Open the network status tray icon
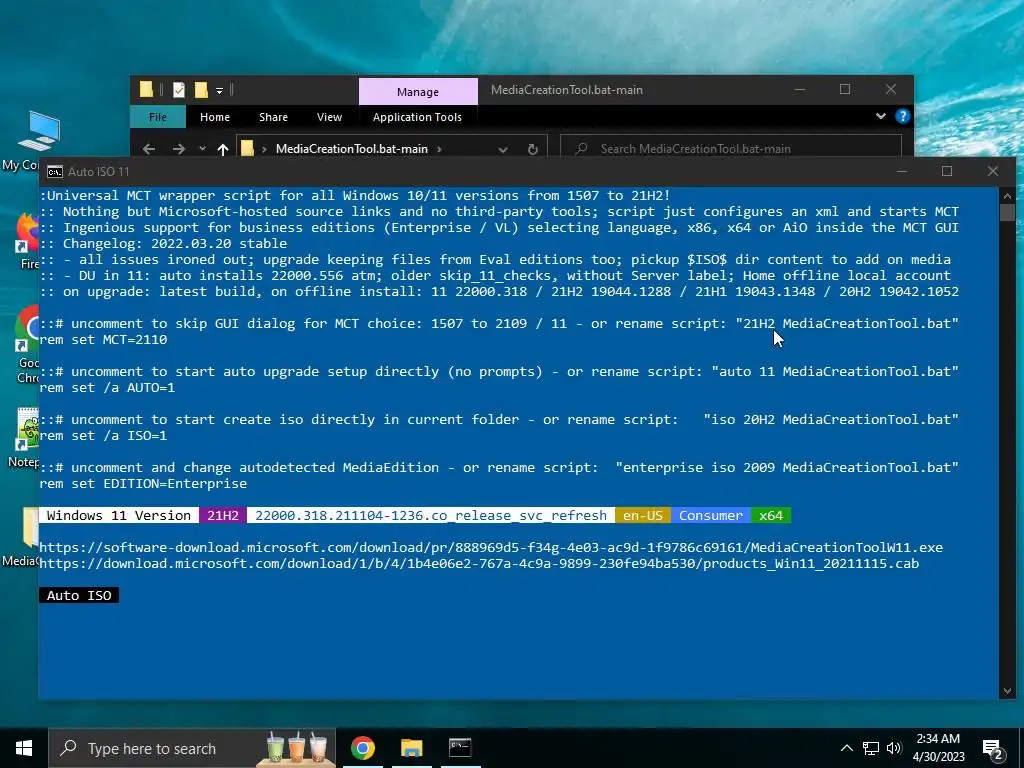Image resolution: width=1024 pixels, height=768 pixels. pyautogui.click(x=871, y=748)
